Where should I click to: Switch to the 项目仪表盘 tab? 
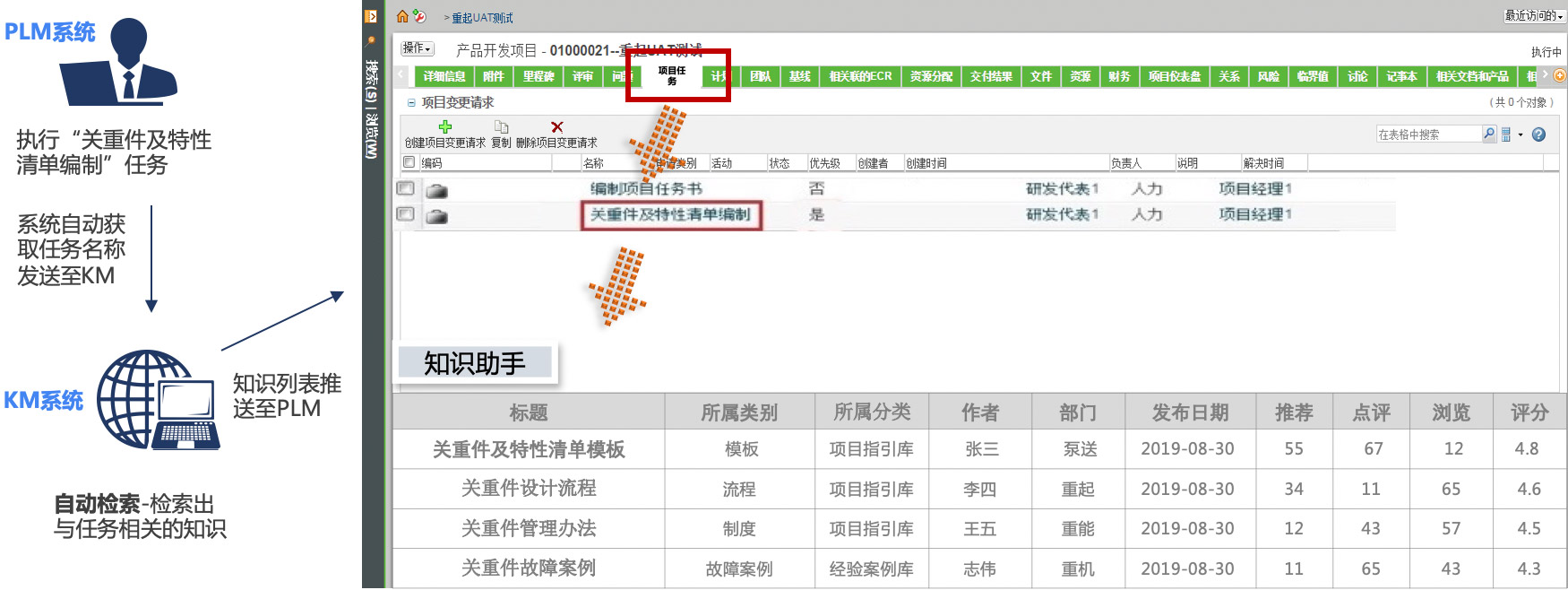[1174, 77]
